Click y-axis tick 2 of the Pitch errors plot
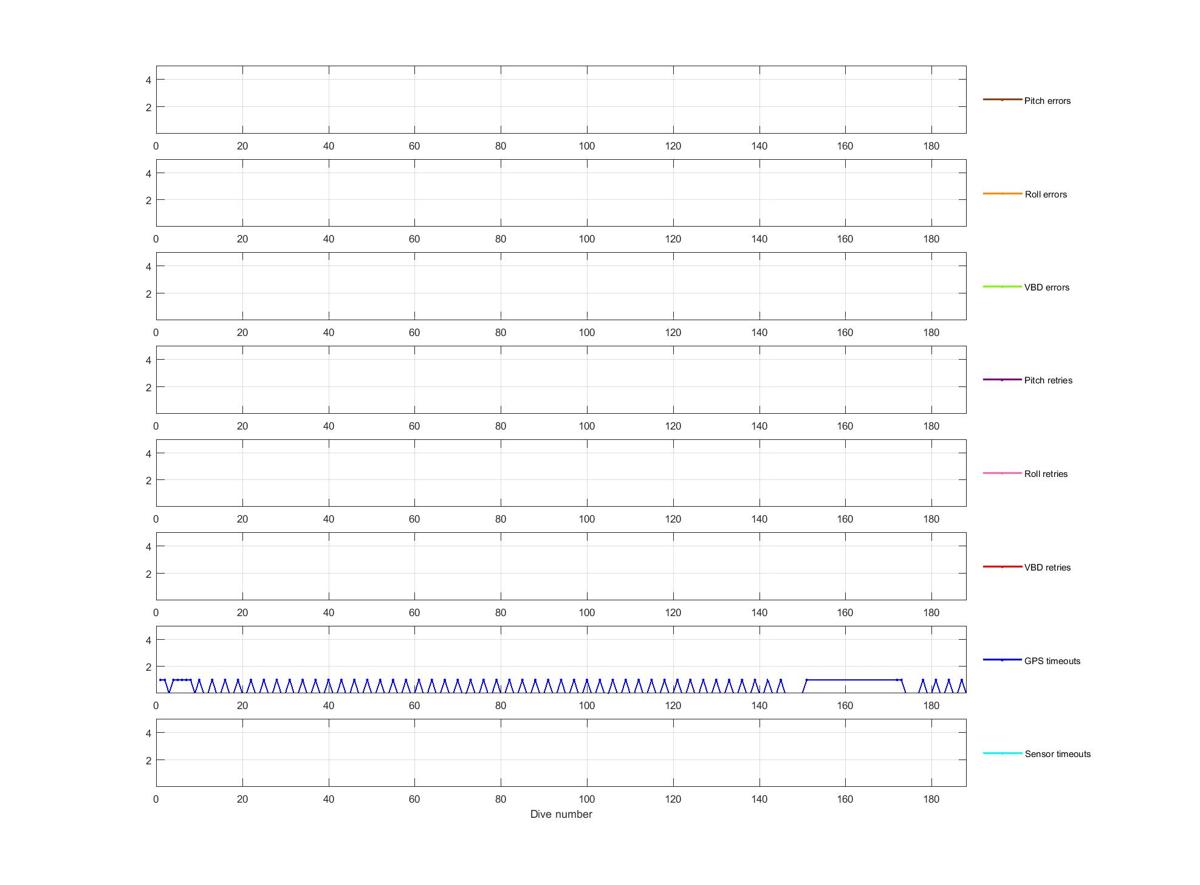Screen dimensions: 1200x885 click(148, 107)
